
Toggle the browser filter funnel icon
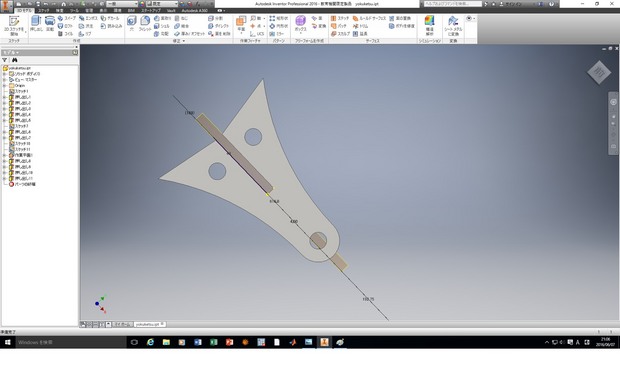pos(5,60)
